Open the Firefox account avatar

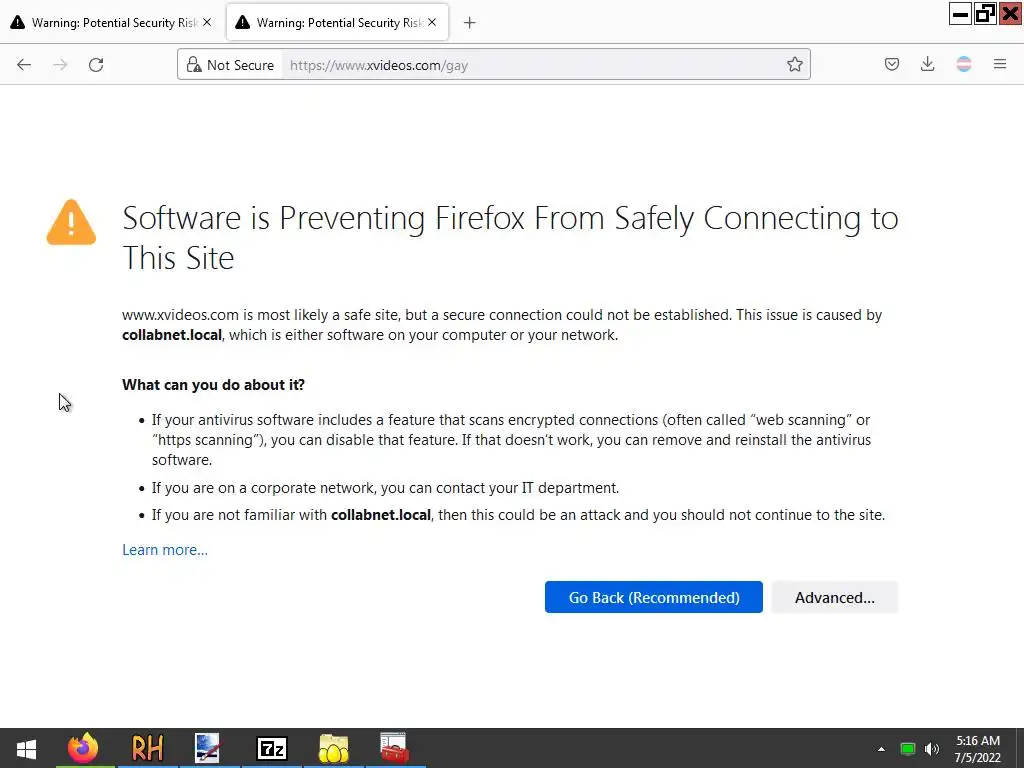coord(963,64)
